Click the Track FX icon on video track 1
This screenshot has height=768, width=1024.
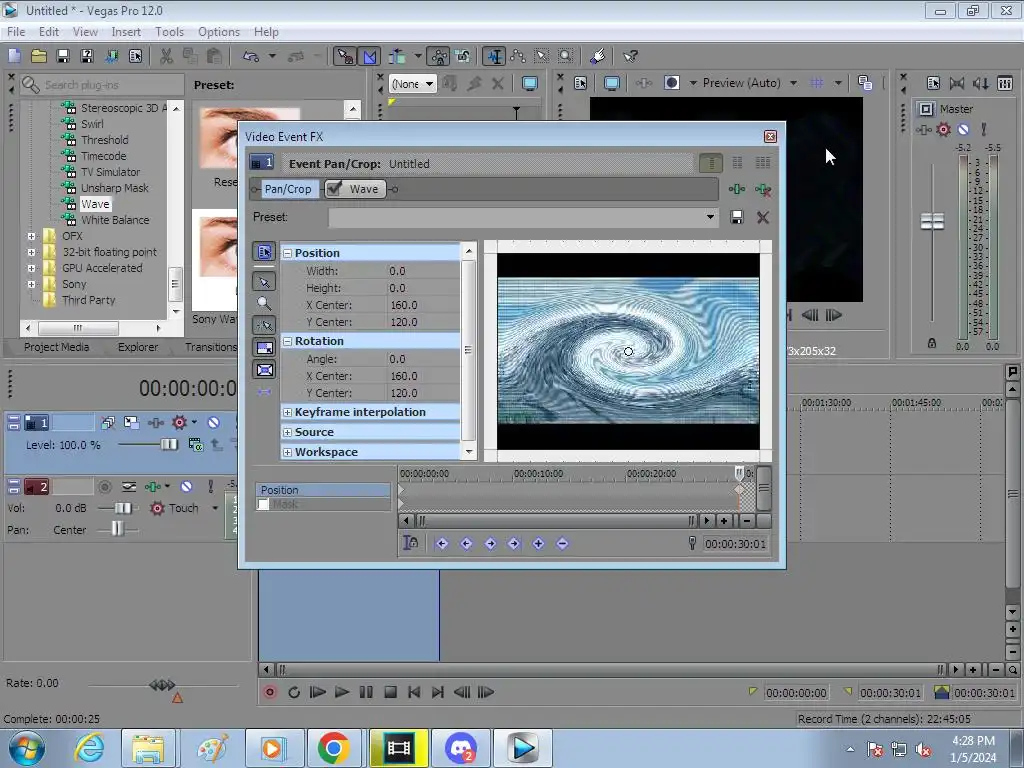[155, 423]
